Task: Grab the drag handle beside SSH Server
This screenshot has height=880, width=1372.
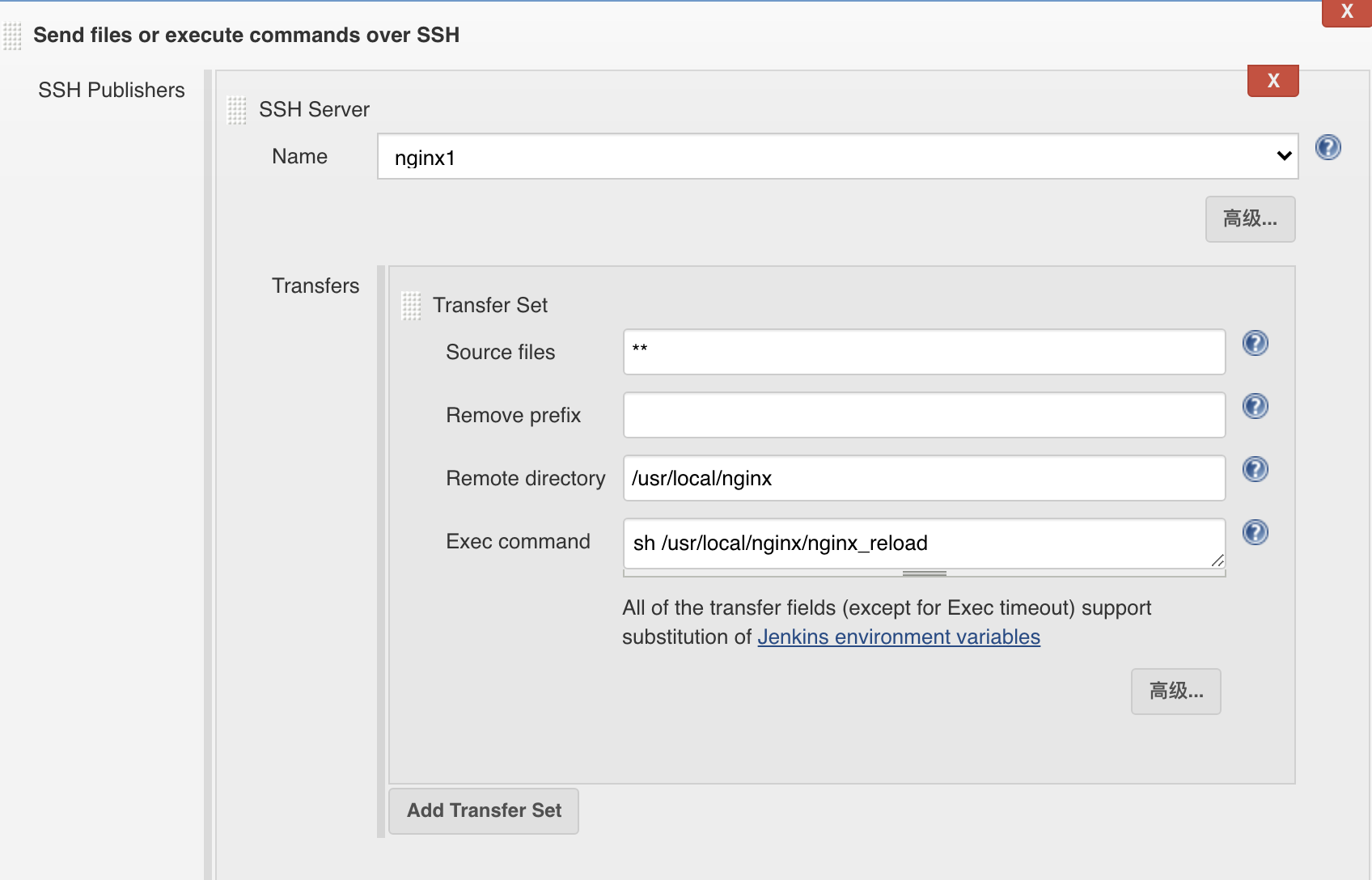Action: (237, 110)
